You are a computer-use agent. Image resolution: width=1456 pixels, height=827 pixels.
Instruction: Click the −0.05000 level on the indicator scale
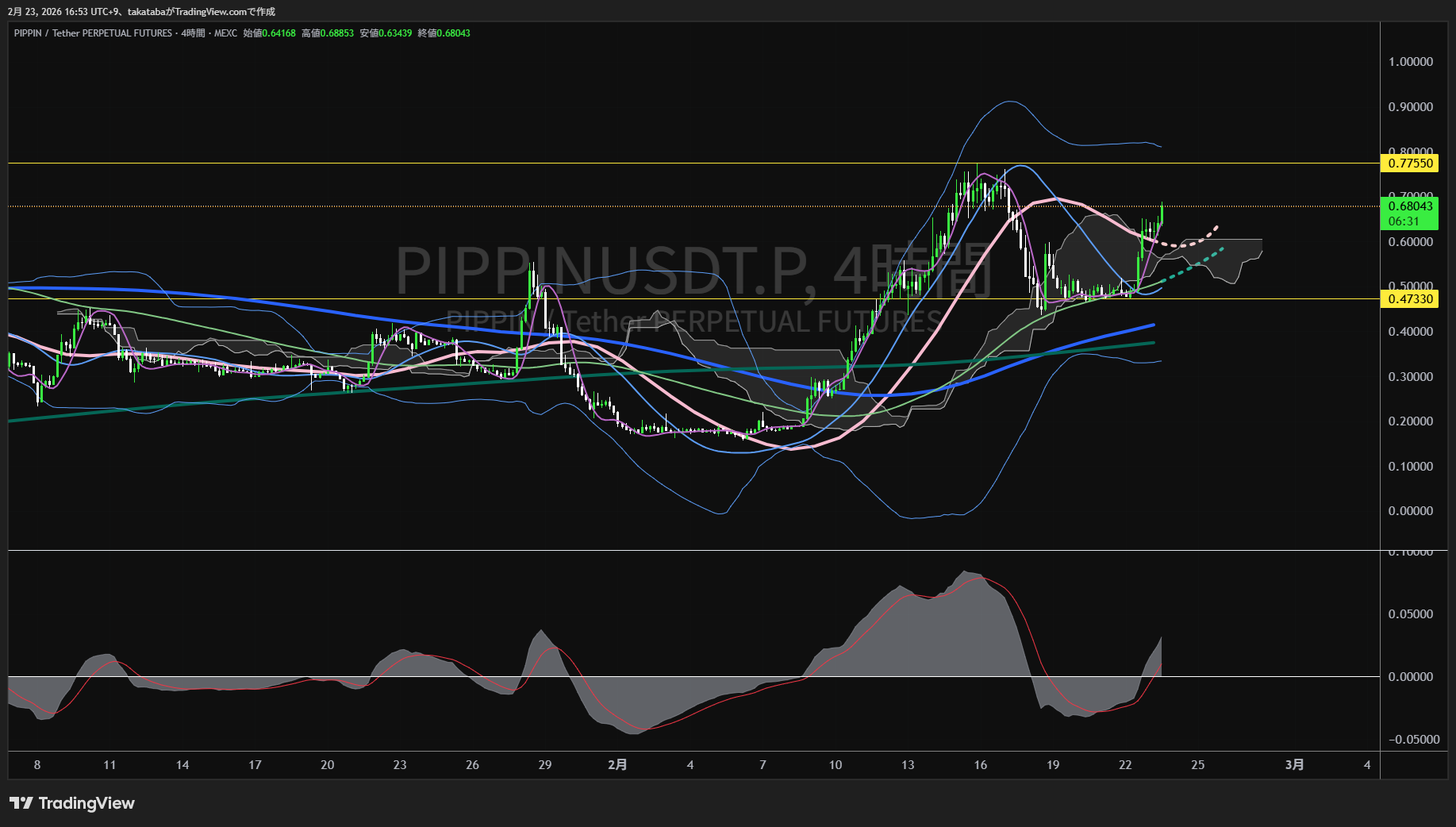[1413, 740]
